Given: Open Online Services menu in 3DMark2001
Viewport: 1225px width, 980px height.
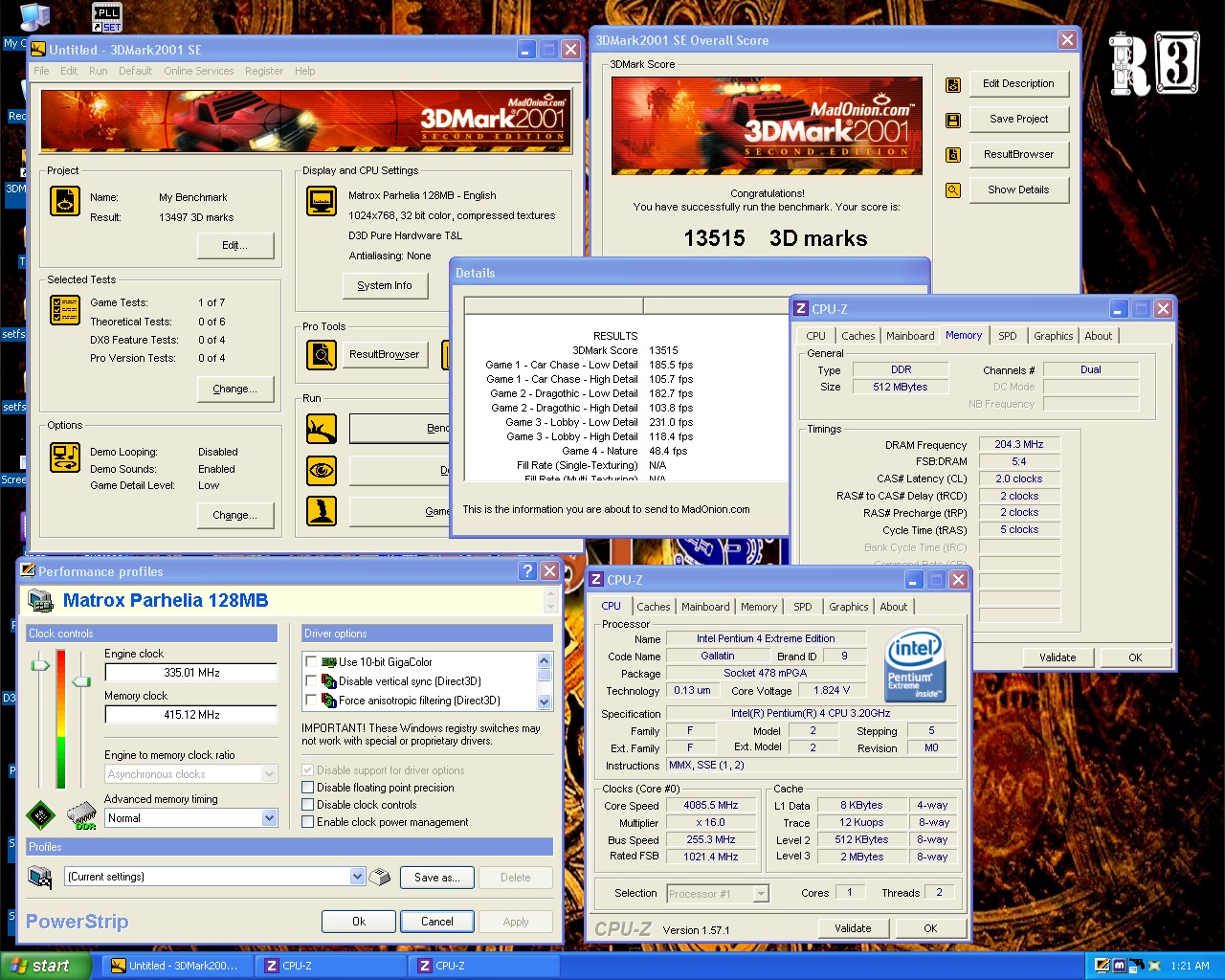Looking at the screenshot, I should (198, 71).
